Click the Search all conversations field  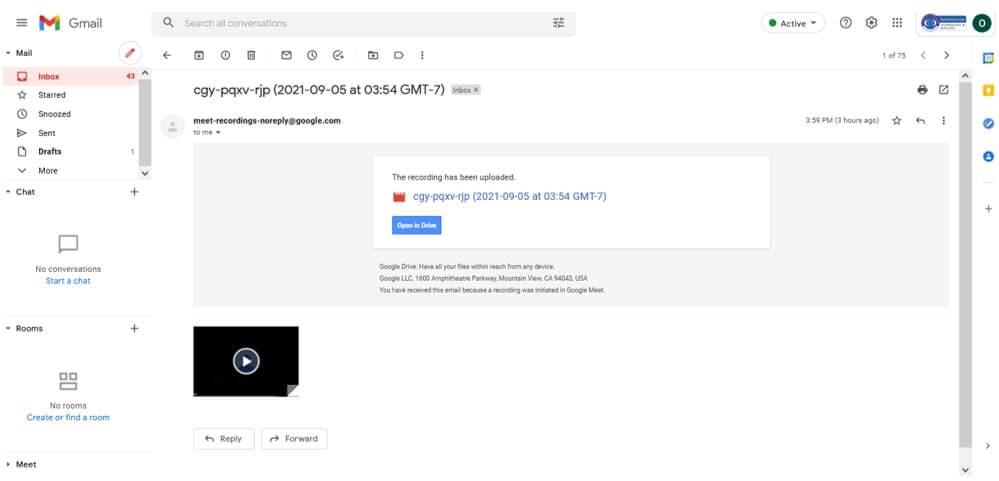(x=363, y=23)
